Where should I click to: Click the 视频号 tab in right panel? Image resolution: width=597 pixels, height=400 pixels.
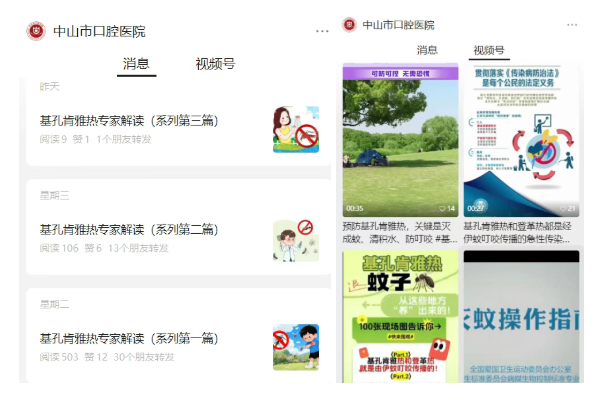[489, 50]
